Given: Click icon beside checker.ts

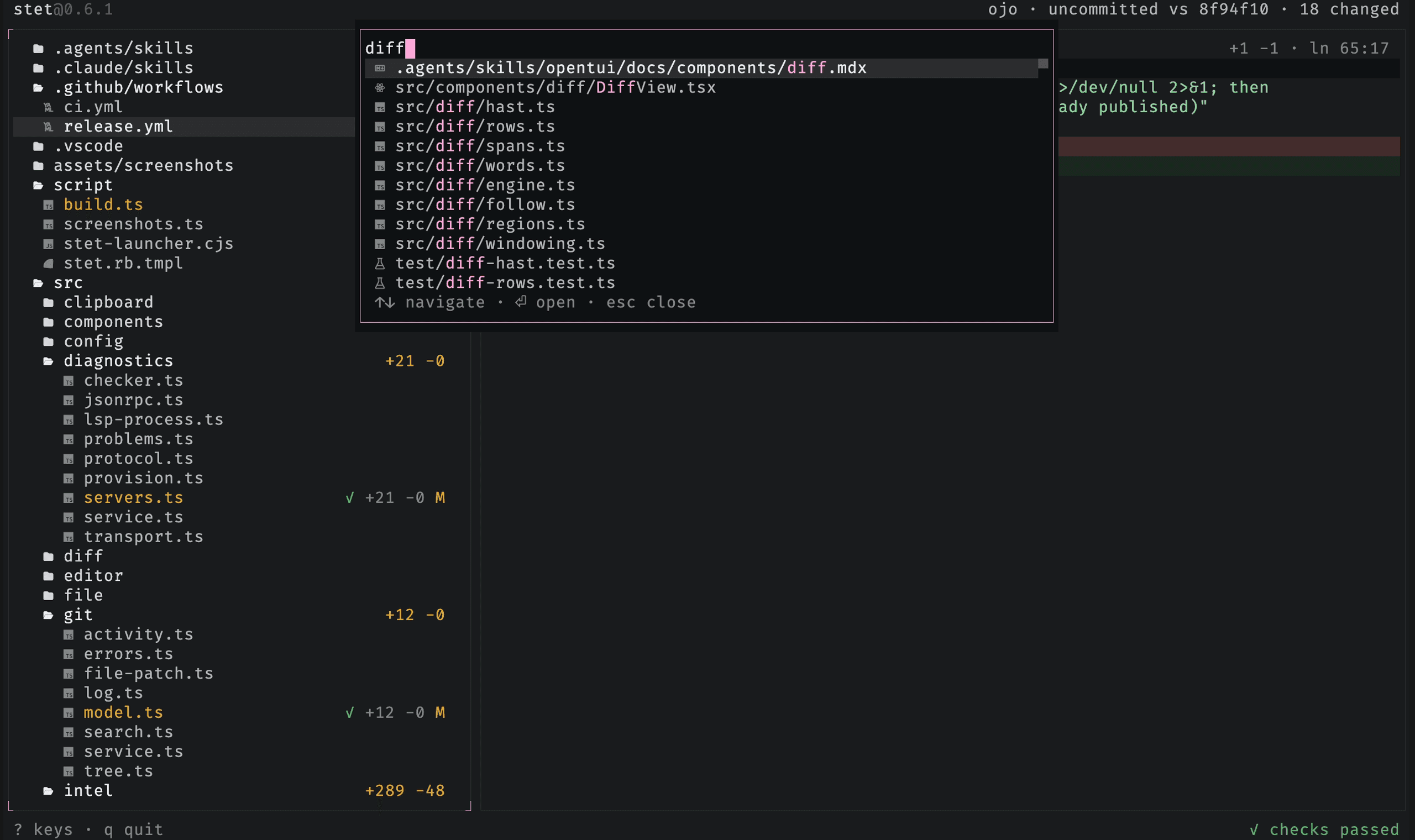Looking at the screenshot, I should (69, 381).
